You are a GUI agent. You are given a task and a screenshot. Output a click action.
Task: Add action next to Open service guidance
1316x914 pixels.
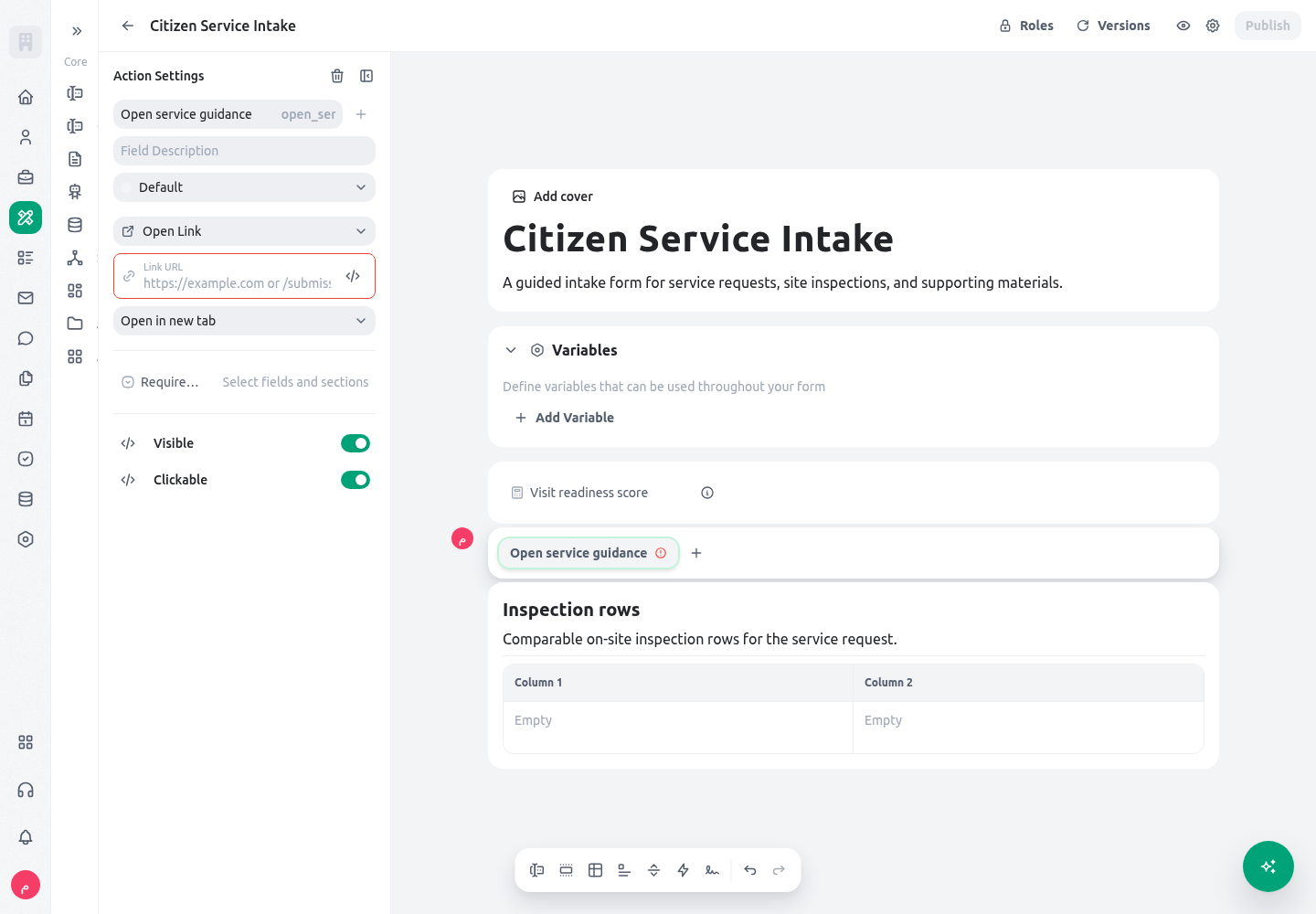point(696,553)
